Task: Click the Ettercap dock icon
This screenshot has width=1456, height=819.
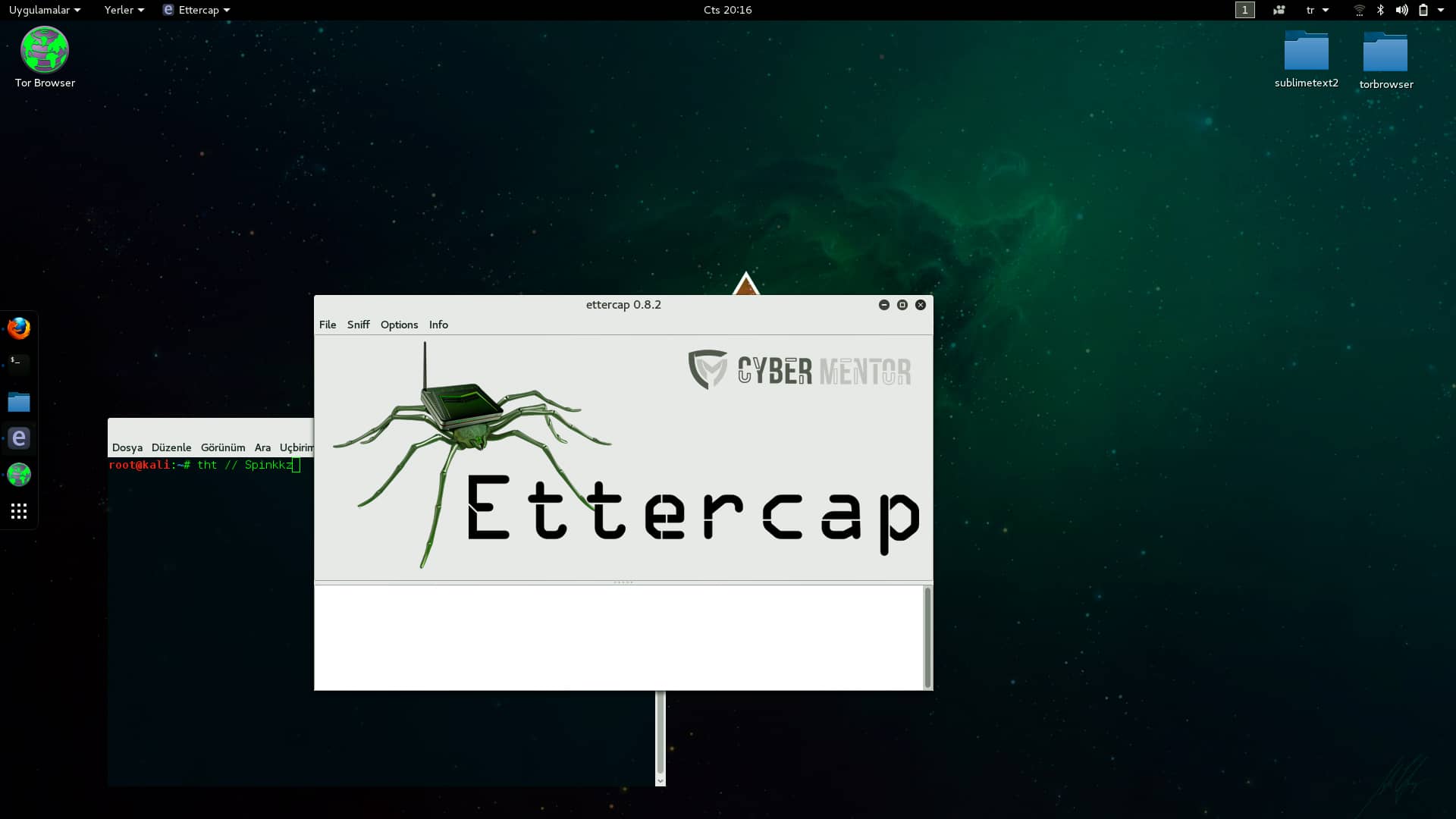Action: [x=19, y=438]
